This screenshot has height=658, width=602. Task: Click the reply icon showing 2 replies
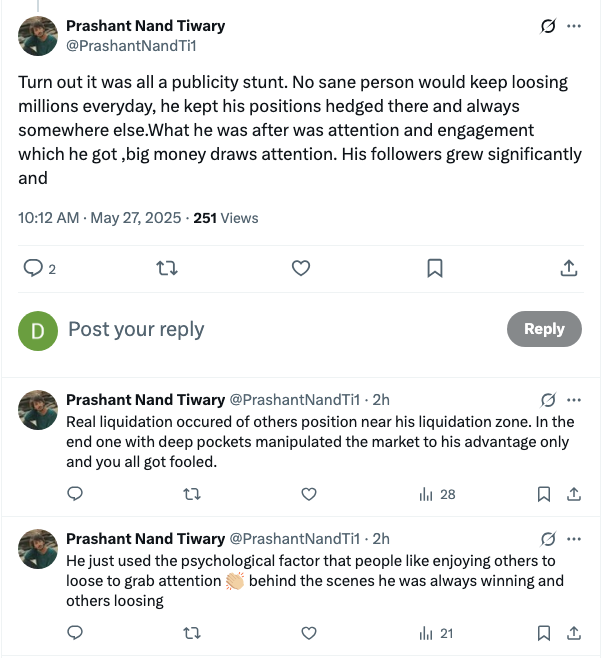33,268
